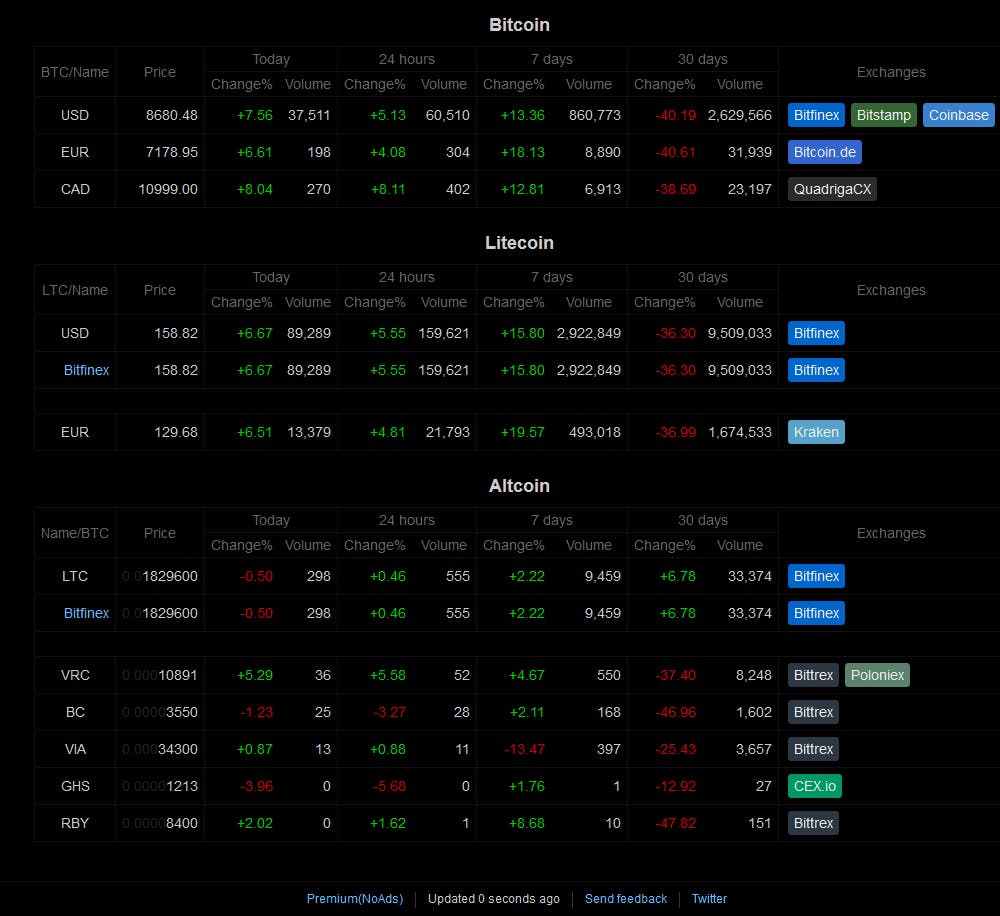Click Bittrex badge in BC row
Viewport: 1000px width, 916px height.
pyautogui.click(x=813, y=712)
